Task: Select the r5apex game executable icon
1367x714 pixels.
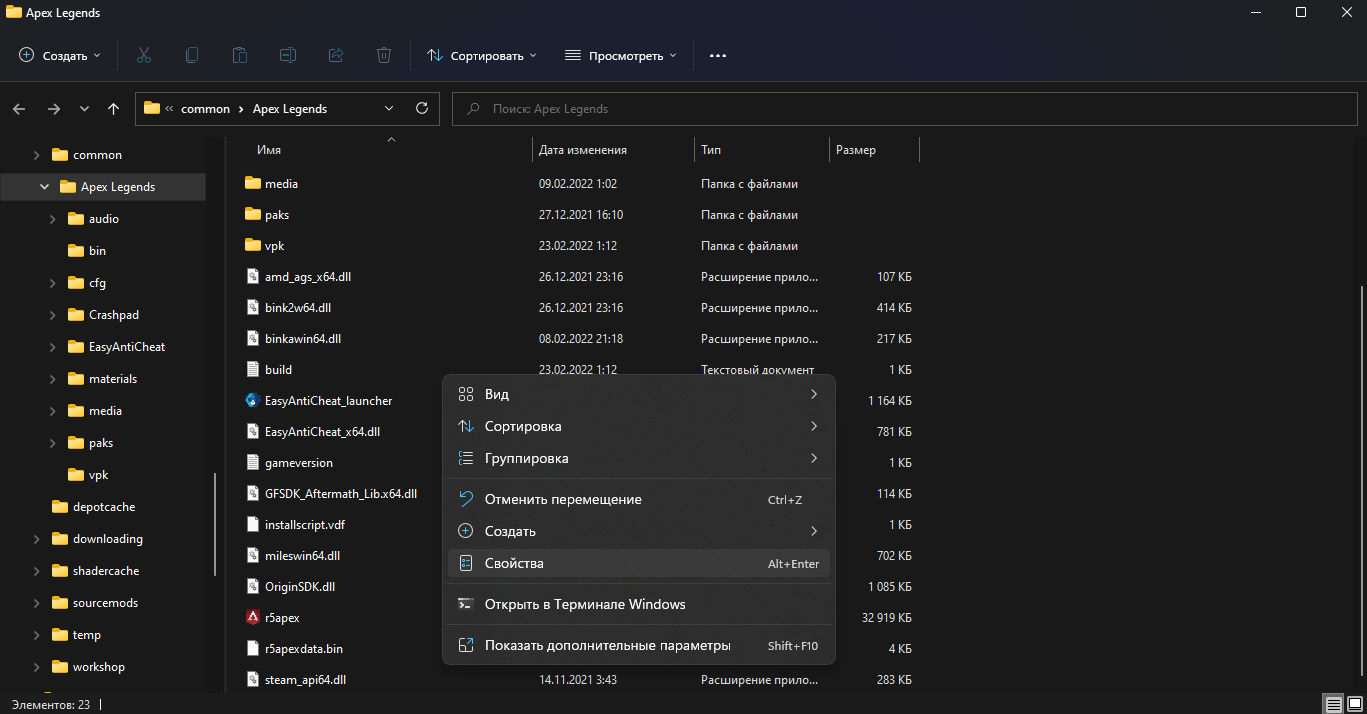Action: [253, 617]
